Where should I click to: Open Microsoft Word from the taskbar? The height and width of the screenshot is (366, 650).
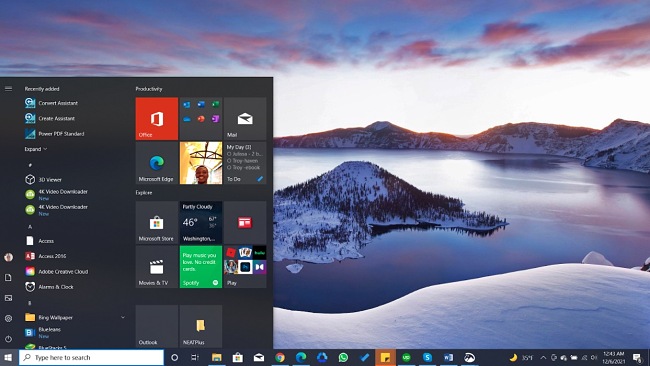449,357
